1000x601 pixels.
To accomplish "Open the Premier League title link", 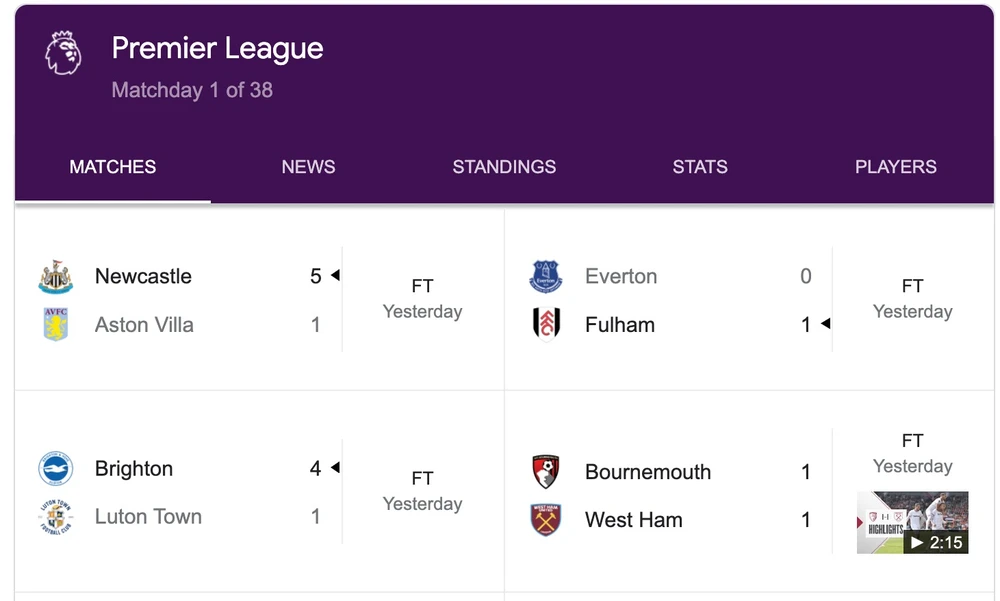I will click(217, 48).
